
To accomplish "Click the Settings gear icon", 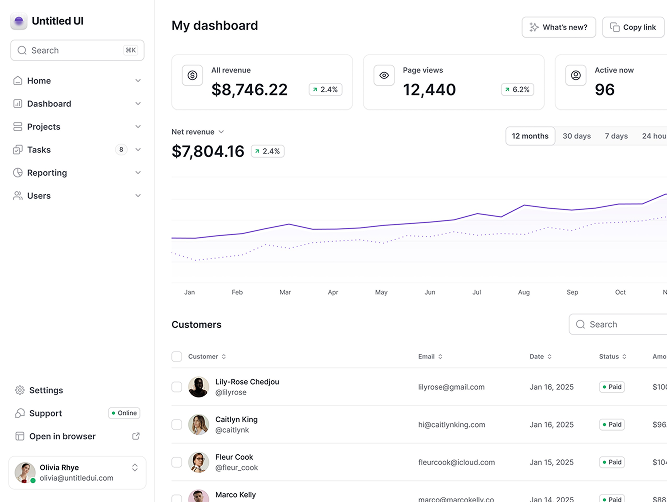I will (x=20, y=390).
